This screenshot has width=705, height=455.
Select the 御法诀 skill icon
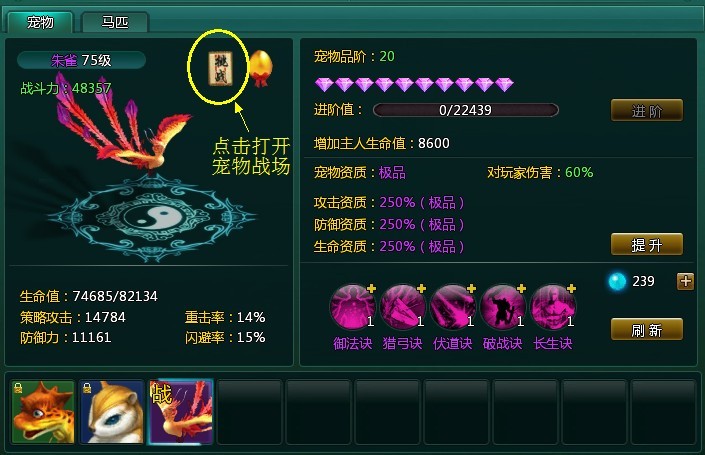tap(352, 306)
